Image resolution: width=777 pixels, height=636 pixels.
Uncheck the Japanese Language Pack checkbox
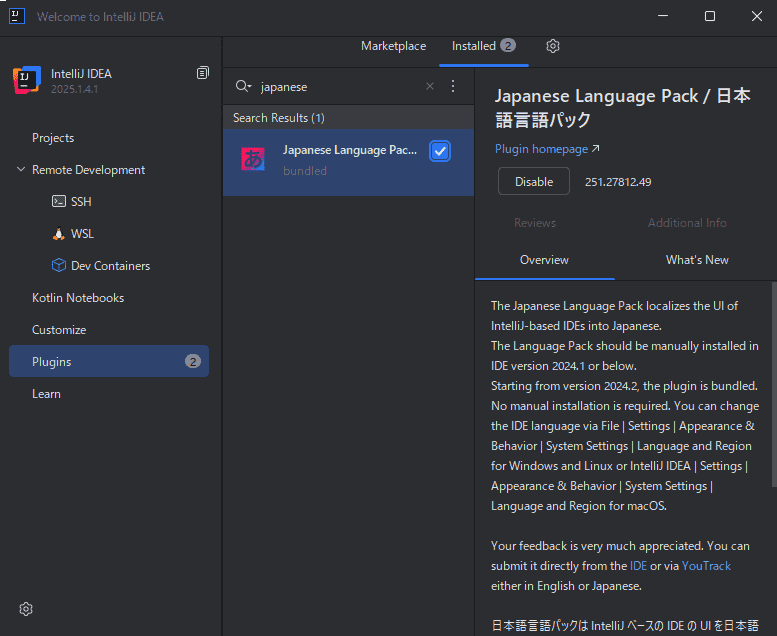[440, 151]
